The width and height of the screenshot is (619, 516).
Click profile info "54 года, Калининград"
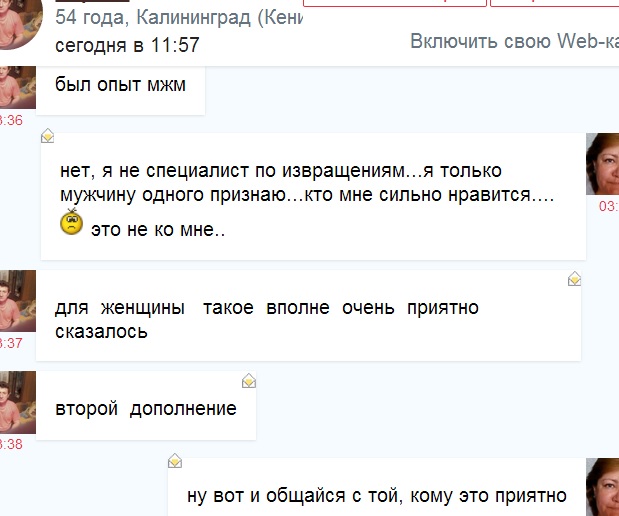(178, 17)
